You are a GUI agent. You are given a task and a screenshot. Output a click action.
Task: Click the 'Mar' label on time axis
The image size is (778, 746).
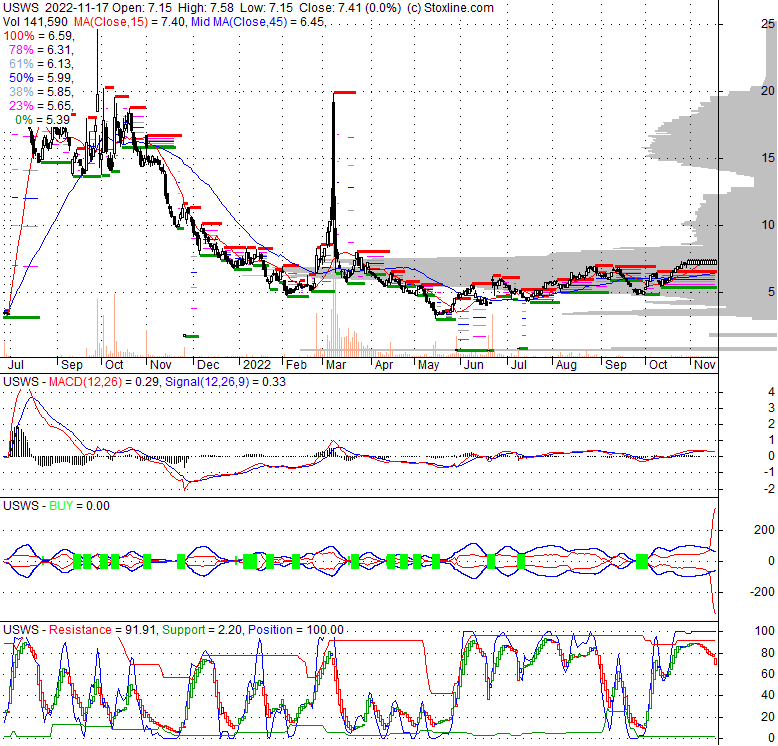tap(335, 365)
